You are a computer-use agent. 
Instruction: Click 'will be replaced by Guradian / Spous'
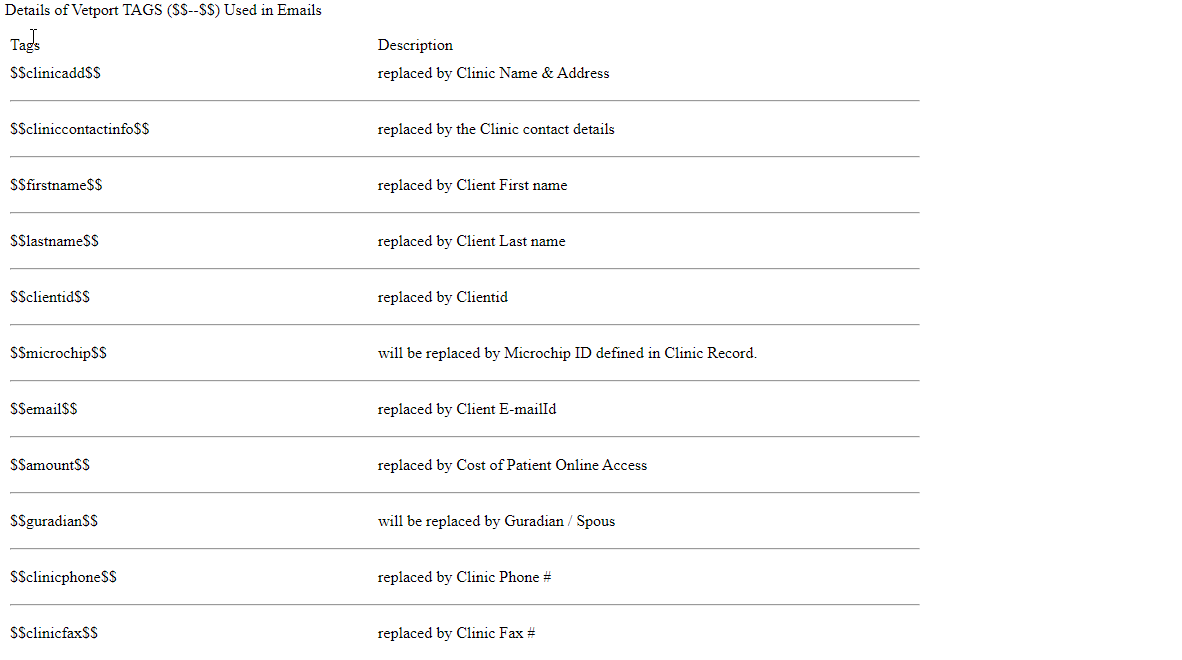(496, 521)
